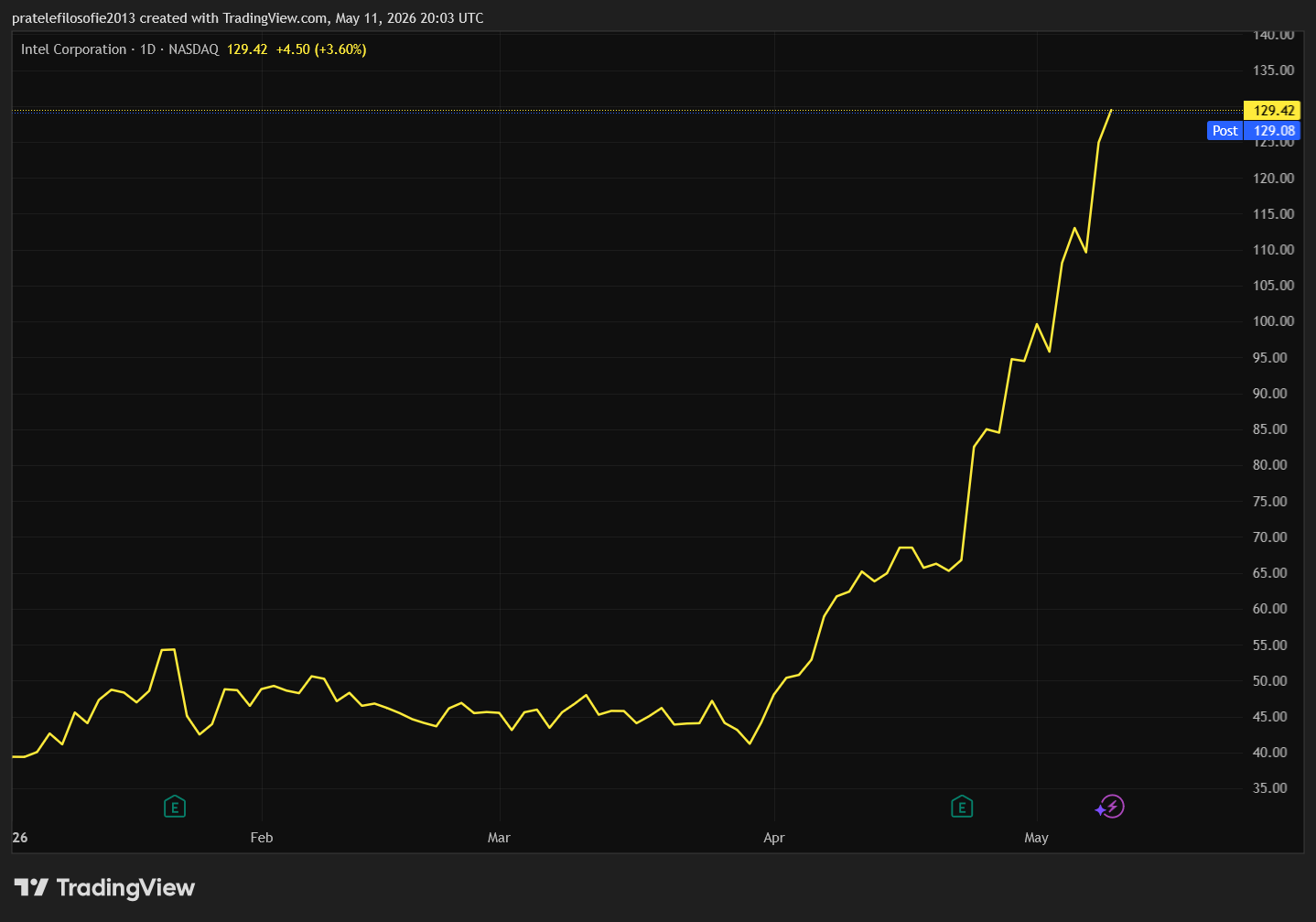Click the 120.00 price axis label

pos(1273,179)
